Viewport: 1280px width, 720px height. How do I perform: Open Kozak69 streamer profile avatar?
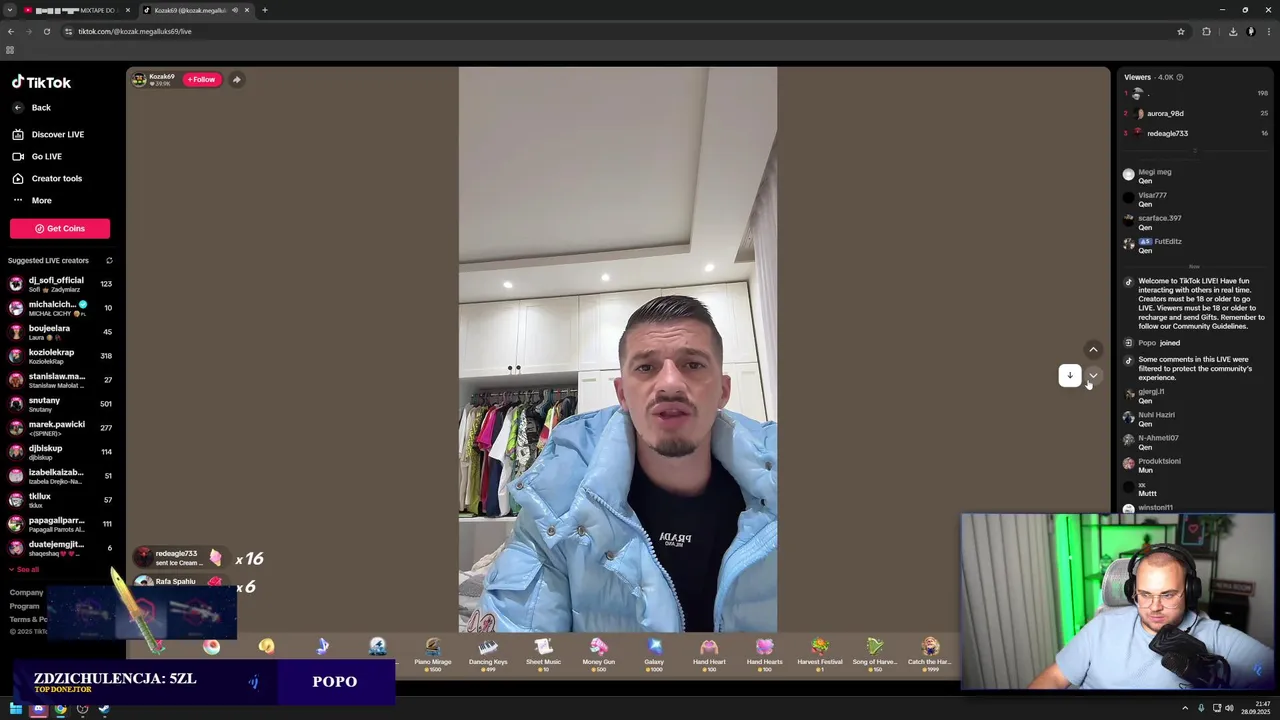pos(139,79)
